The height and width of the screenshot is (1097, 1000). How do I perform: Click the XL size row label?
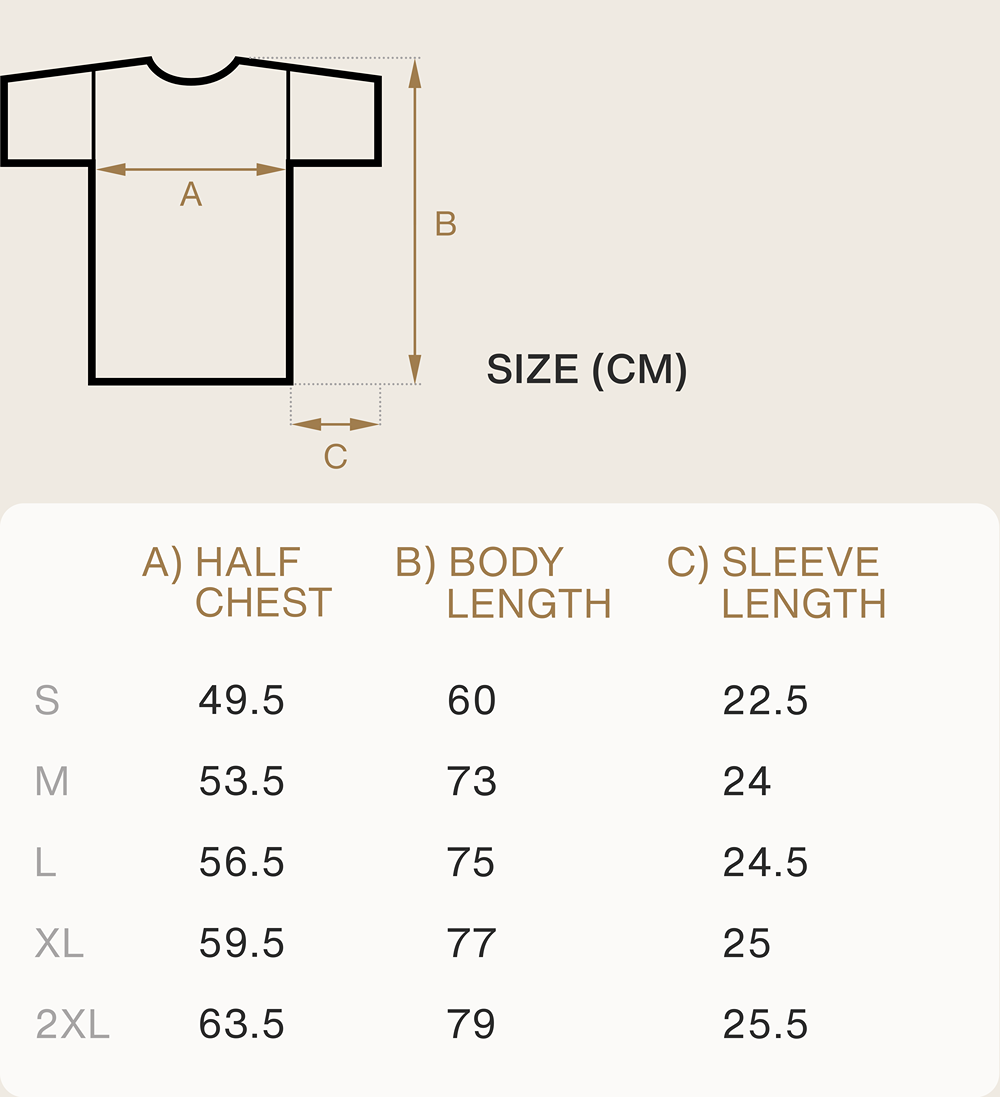pyautogui.click(x=59, y=943)
